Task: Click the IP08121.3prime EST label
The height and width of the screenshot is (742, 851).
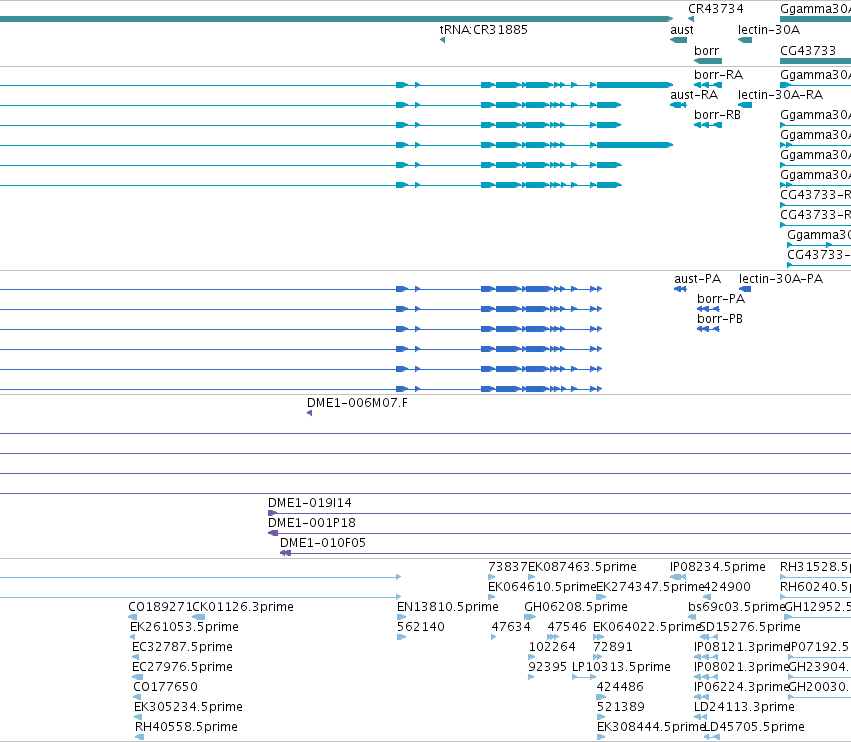Action: click(x=741, y=647)
